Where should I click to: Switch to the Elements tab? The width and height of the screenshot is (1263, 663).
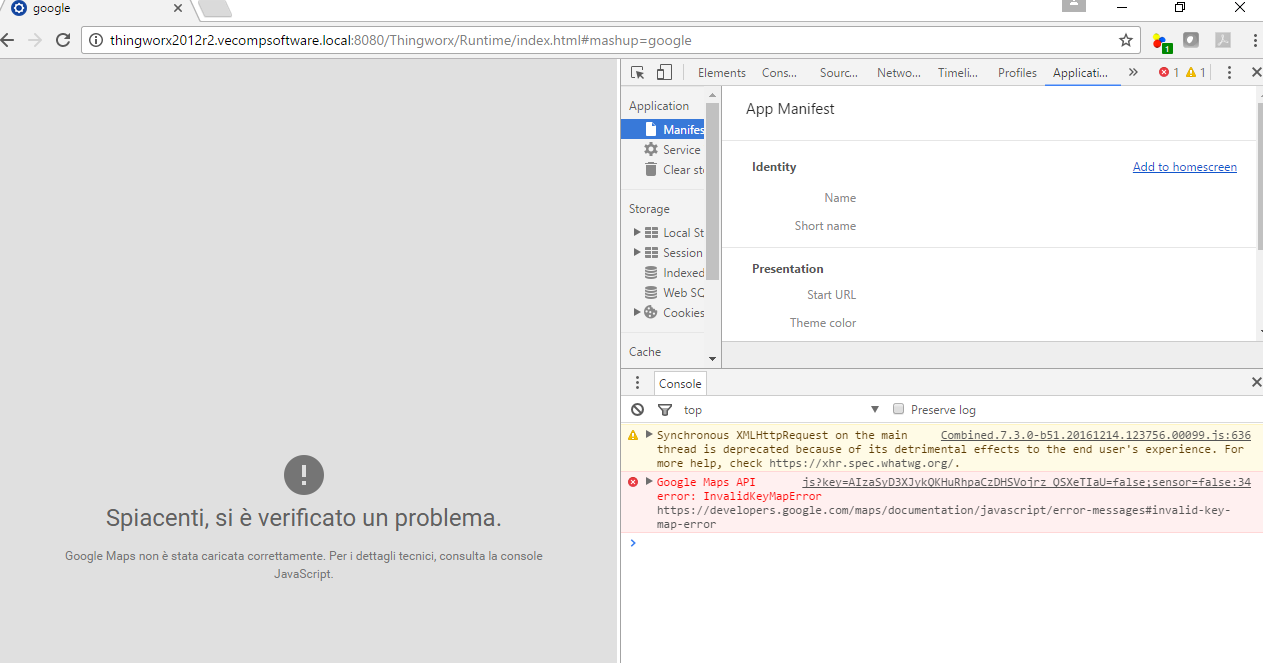(722, 72)
